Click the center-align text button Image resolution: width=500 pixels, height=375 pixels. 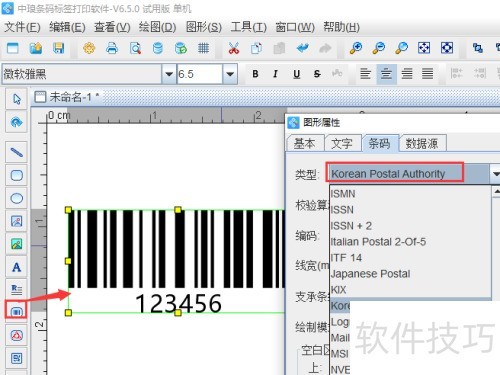tap(386, 74)
